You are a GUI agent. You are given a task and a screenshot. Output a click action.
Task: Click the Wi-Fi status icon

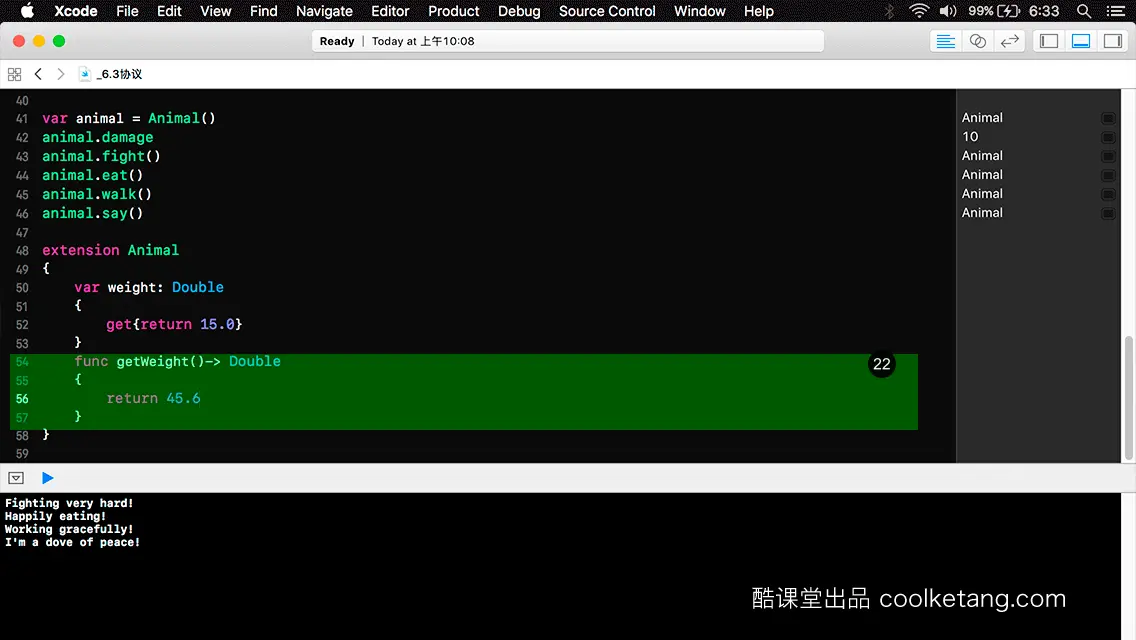pos(919,11)
